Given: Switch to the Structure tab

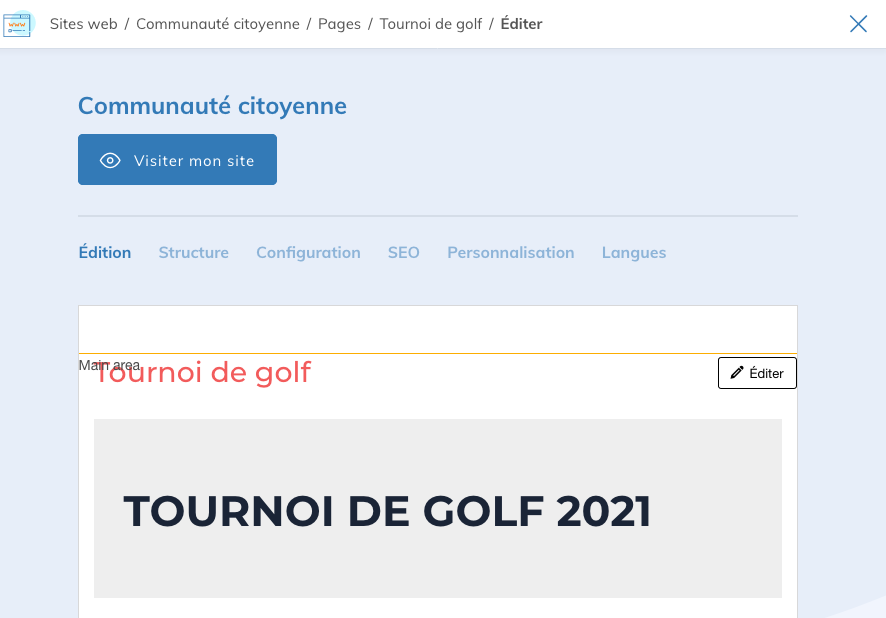Looking at the screenshot, I should point(193,252).
